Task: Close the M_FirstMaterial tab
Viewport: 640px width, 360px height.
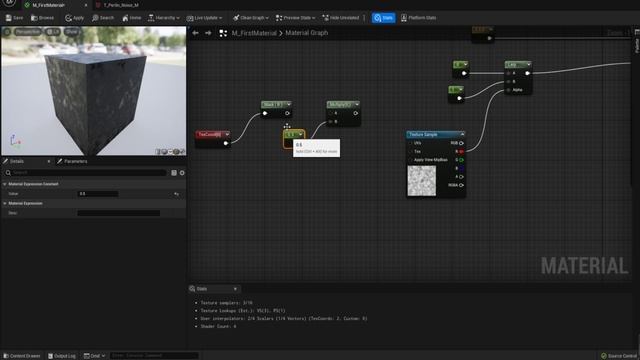Action: point(86,5)
